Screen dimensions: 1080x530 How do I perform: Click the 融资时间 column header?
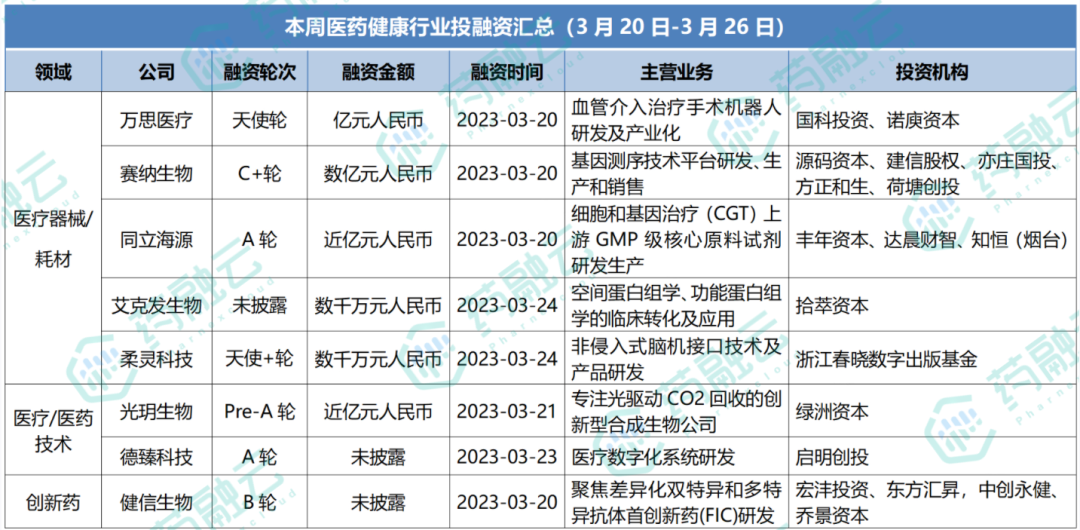tap(507, 72)
